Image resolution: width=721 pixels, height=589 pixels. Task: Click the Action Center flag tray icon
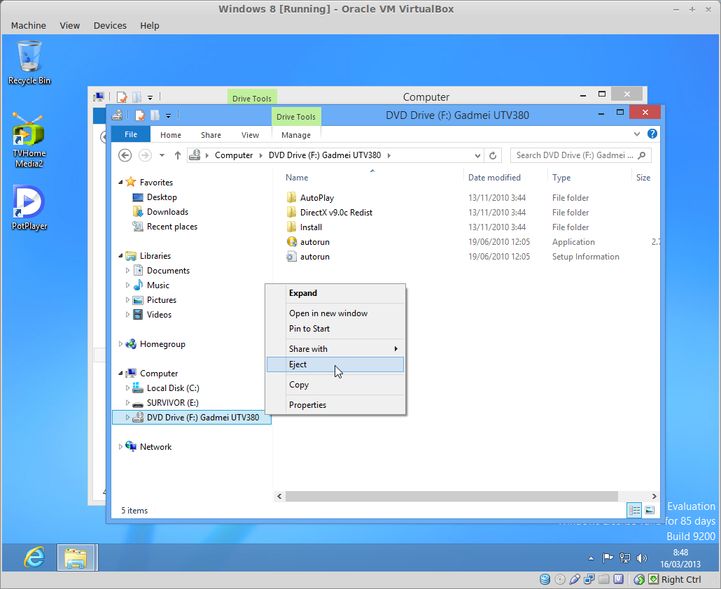click(x=607, y=558)
